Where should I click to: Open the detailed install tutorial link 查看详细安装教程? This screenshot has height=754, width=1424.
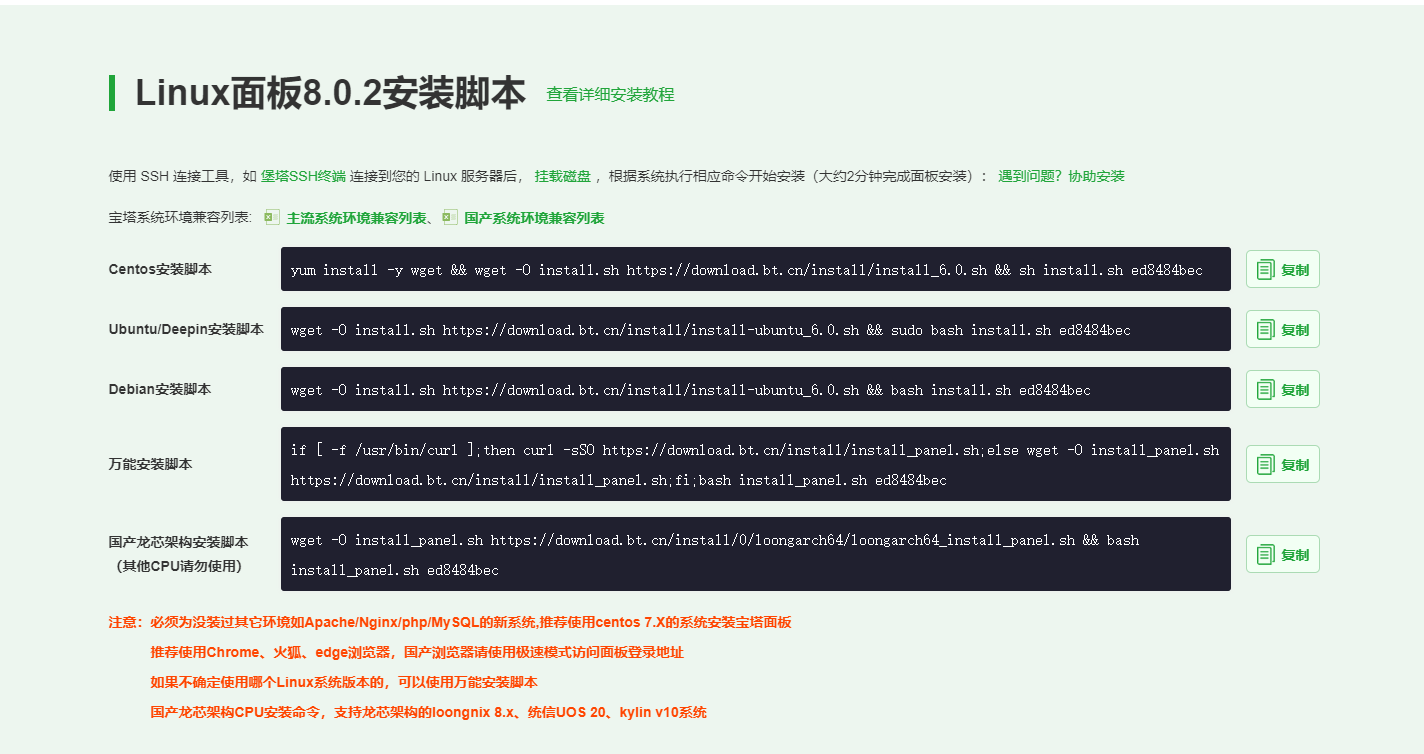click(x=610, y=94)
